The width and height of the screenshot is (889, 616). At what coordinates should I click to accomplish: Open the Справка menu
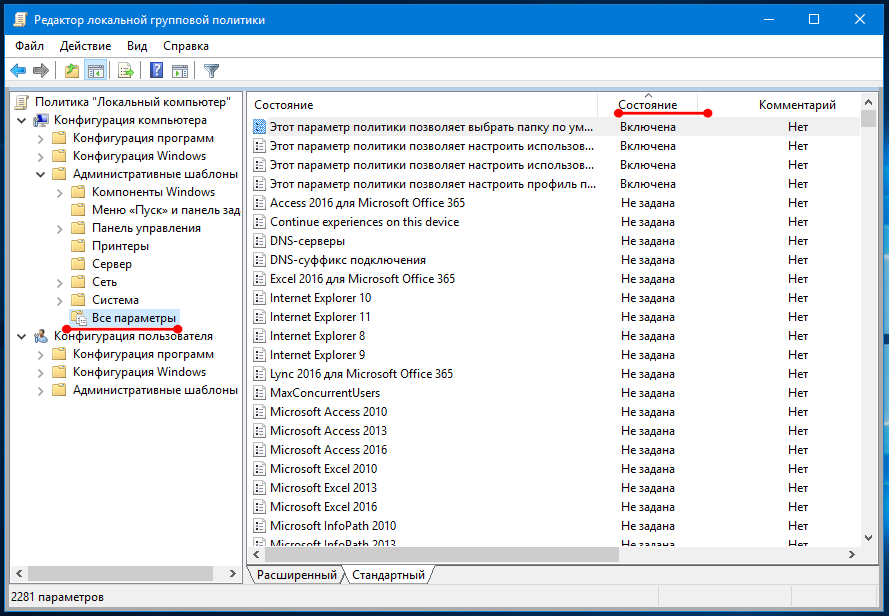[x=186, y=46]
